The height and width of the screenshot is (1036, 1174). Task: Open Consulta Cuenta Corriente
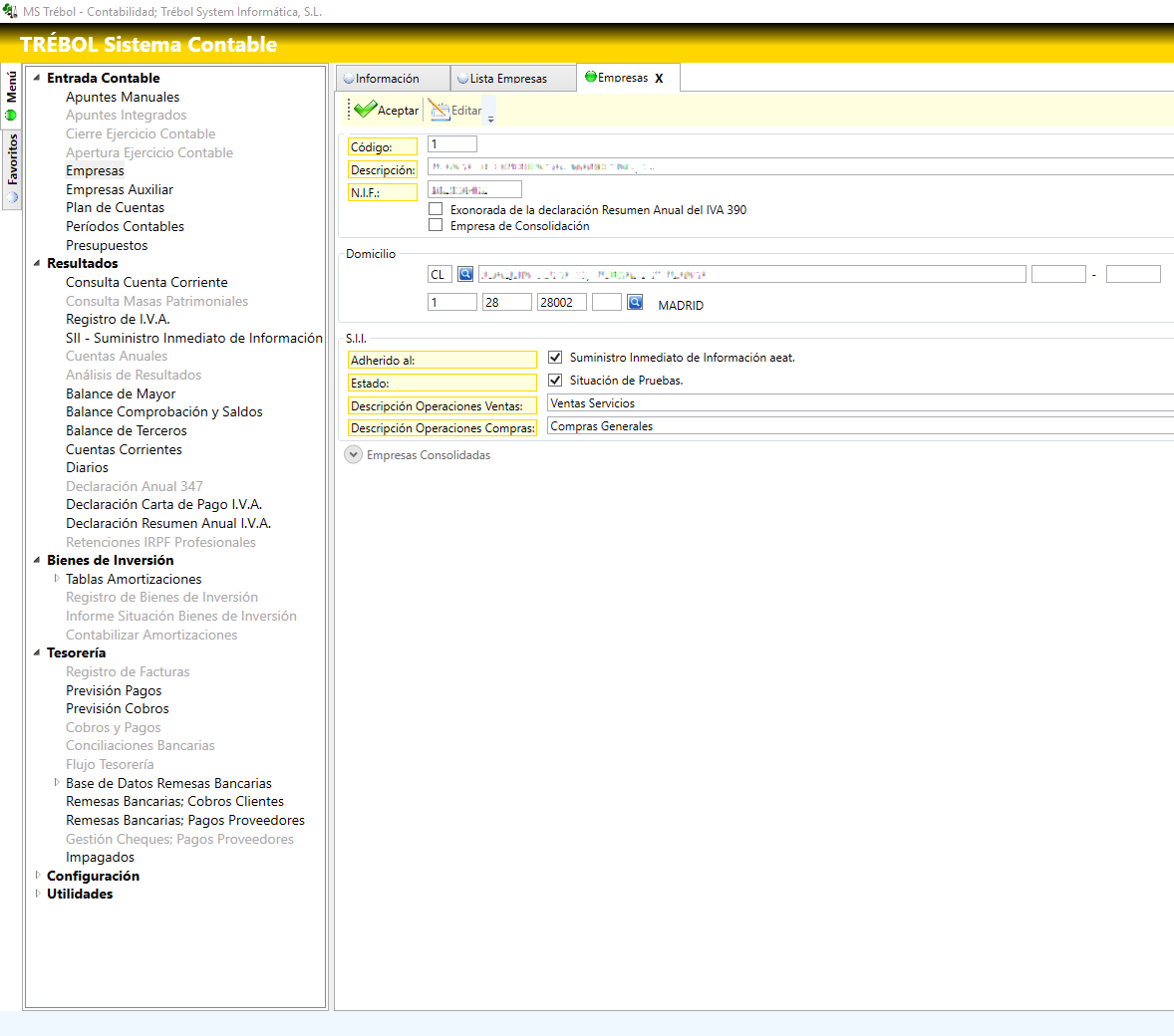point(147,282)
